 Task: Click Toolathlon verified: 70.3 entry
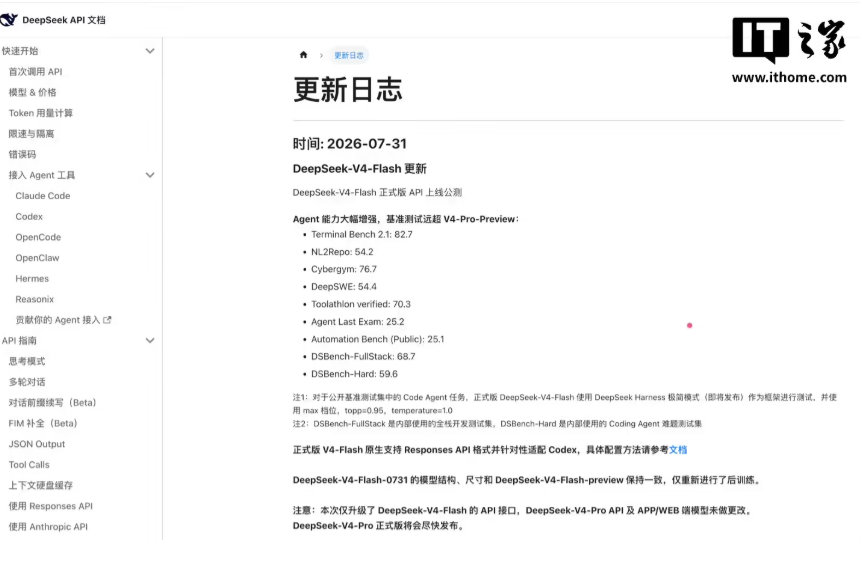click(361, 304)
